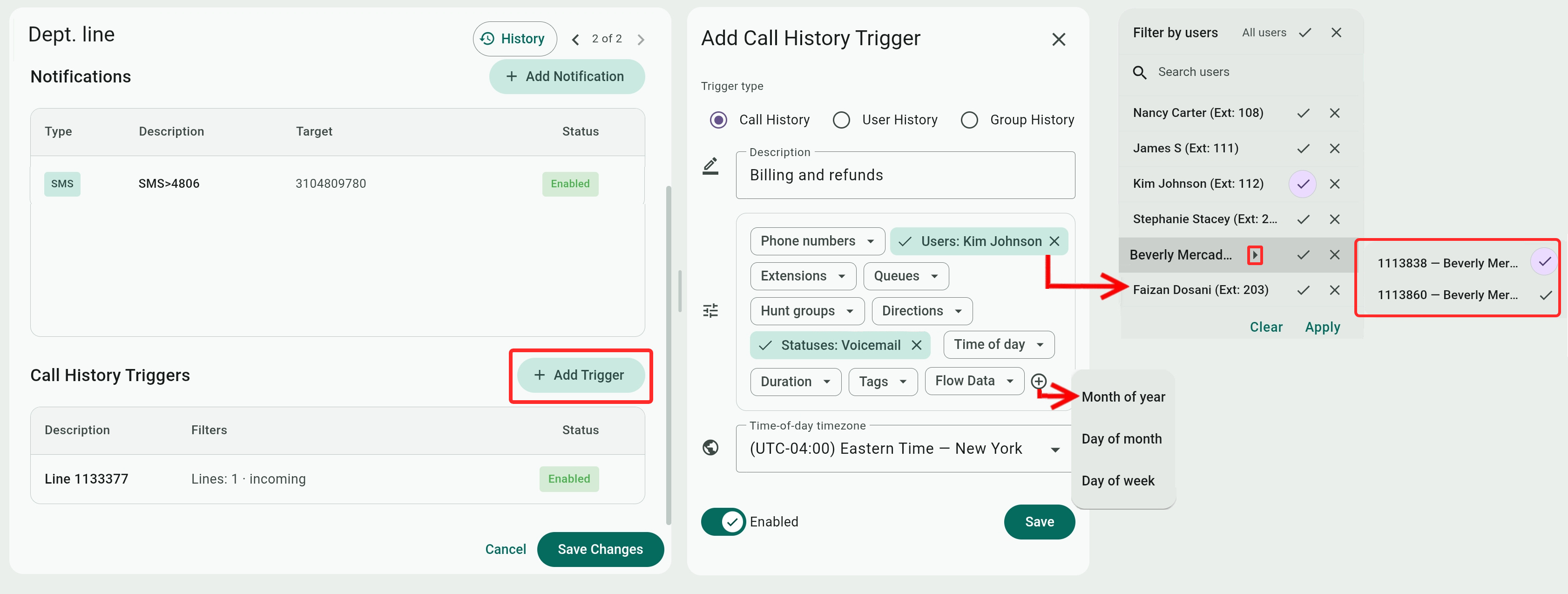This screenshot has width=1568, height=594.
Task: Toggle Kim Johnson selected checkmark
Action: (x=1303, y=184)
